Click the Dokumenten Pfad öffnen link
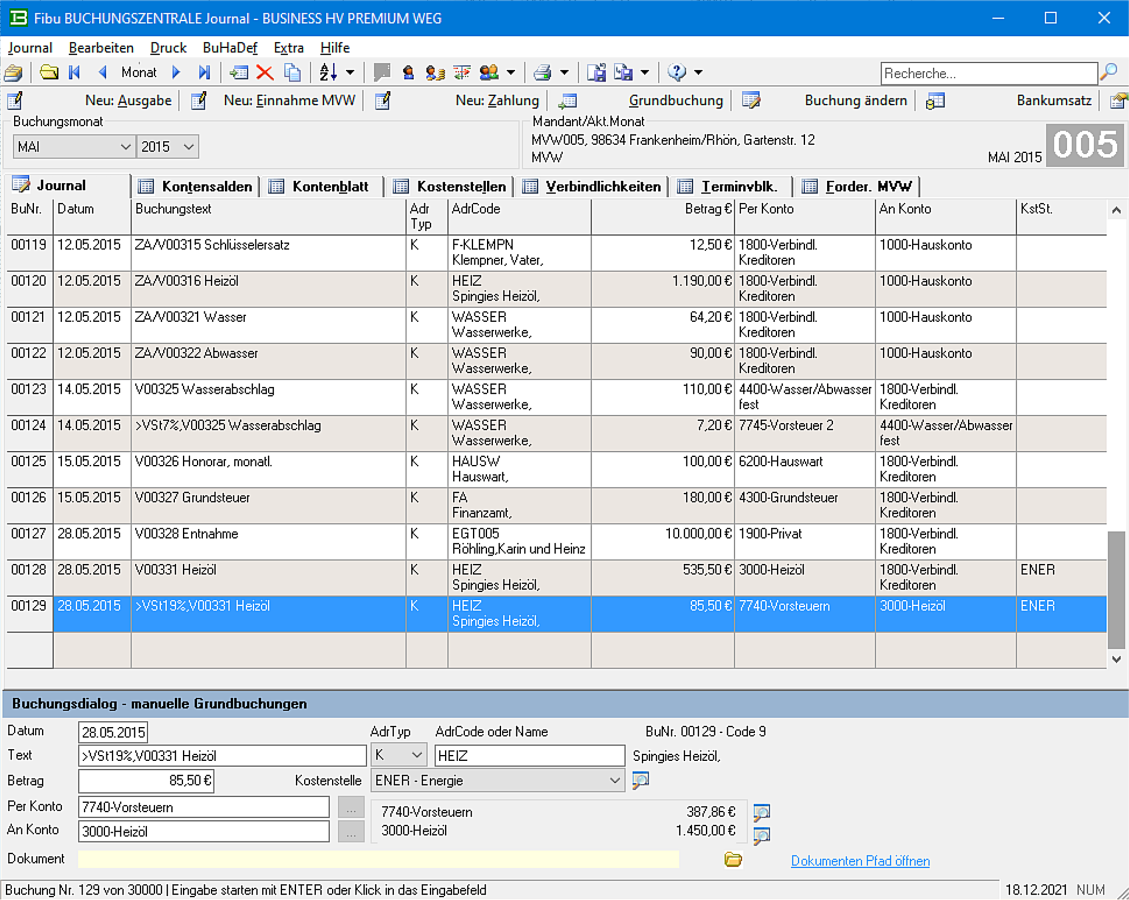The width and height of the screenshot is (1129, 900). tap(860, 861)
